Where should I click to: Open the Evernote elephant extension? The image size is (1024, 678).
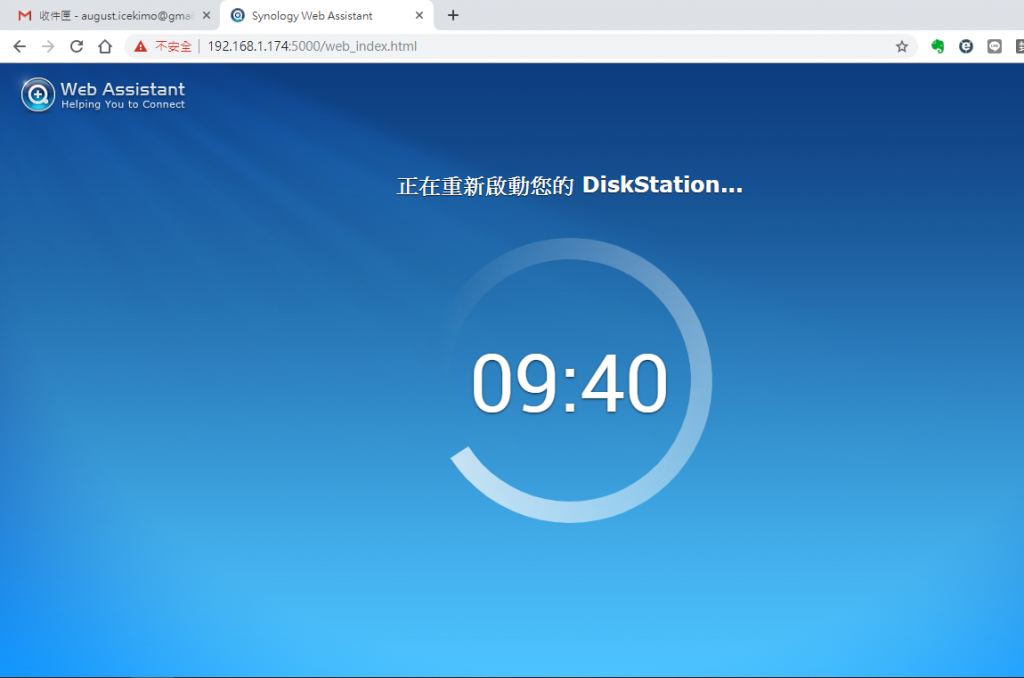938,46
